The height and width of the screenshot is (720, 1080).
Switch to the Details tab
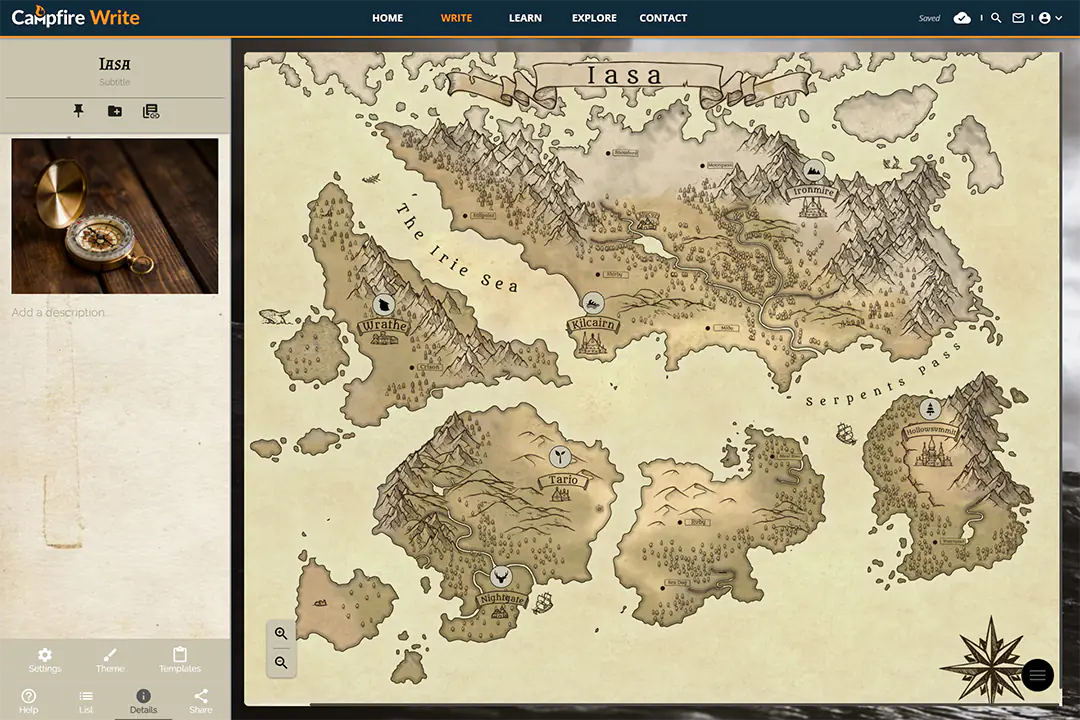tap(143, 701)
